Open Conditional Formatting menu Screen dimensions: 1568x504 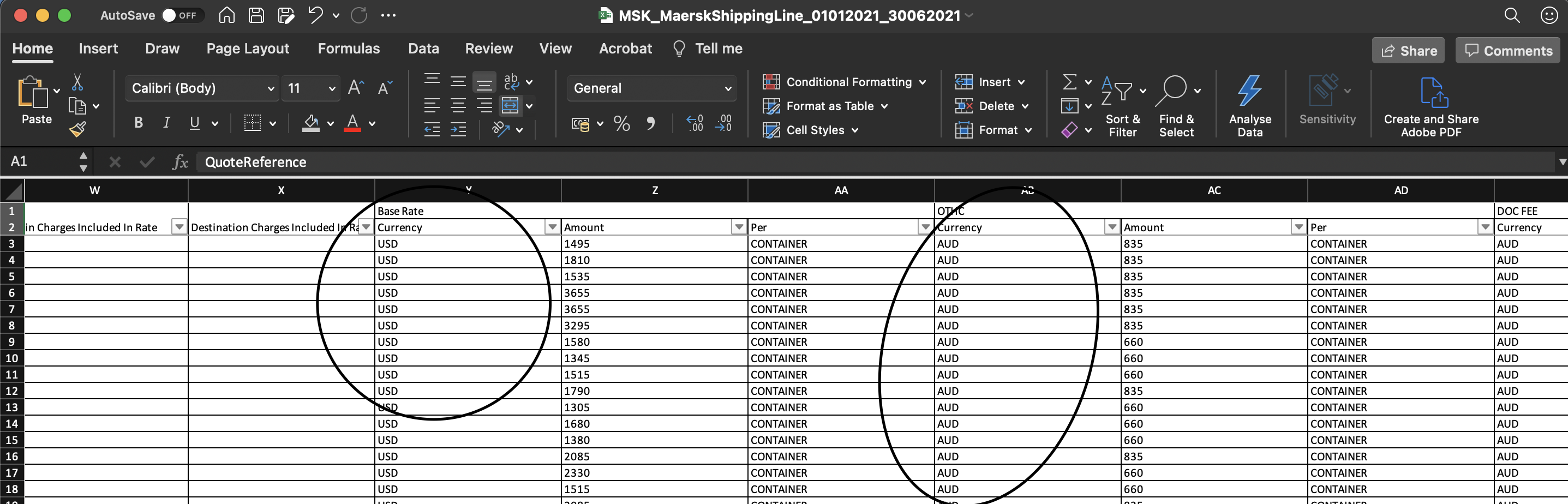[x=844, y=82]
